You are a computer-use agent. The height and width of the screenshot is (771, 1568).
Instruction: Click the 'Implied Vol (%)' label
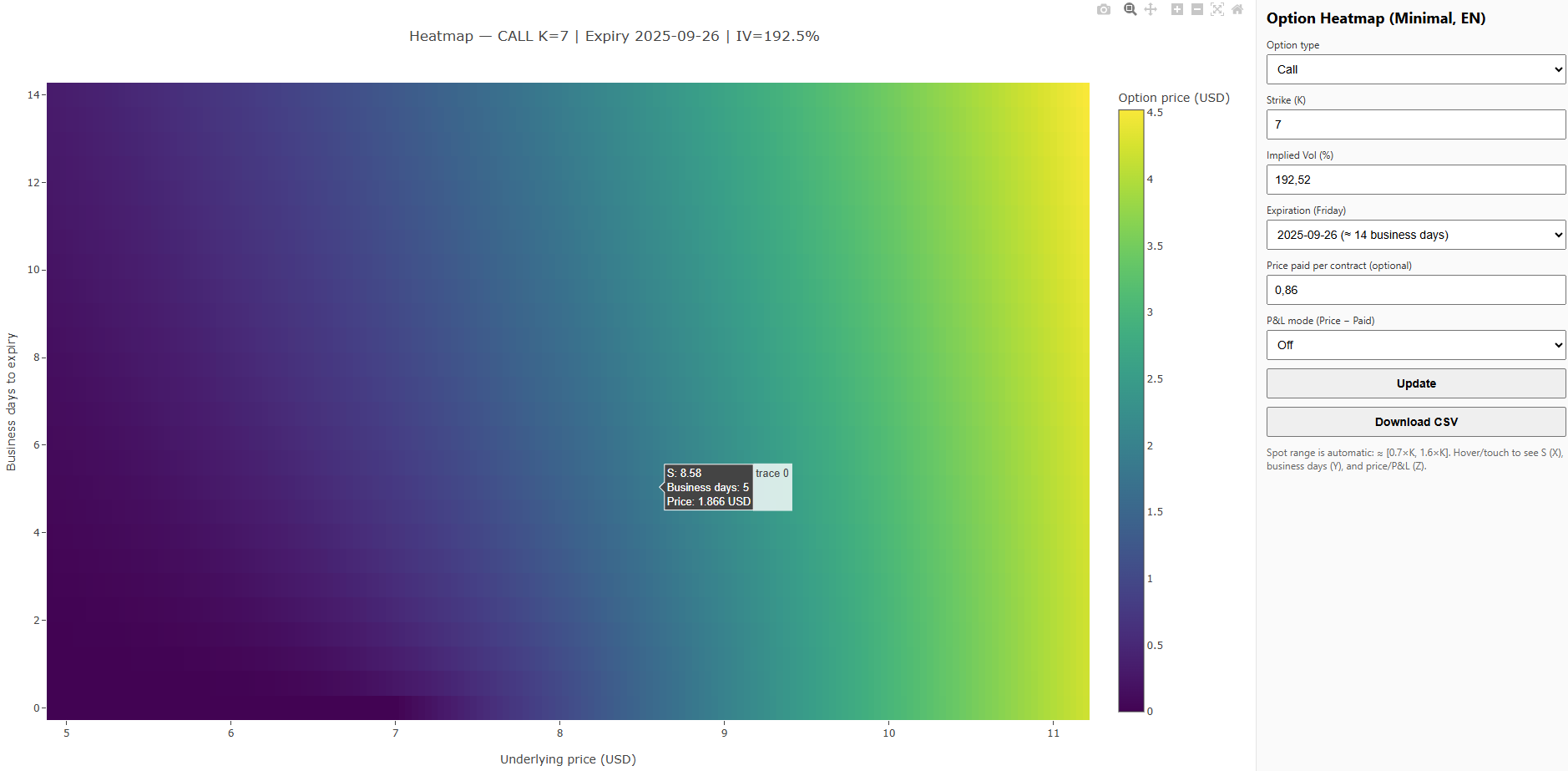pos(1300,155)
